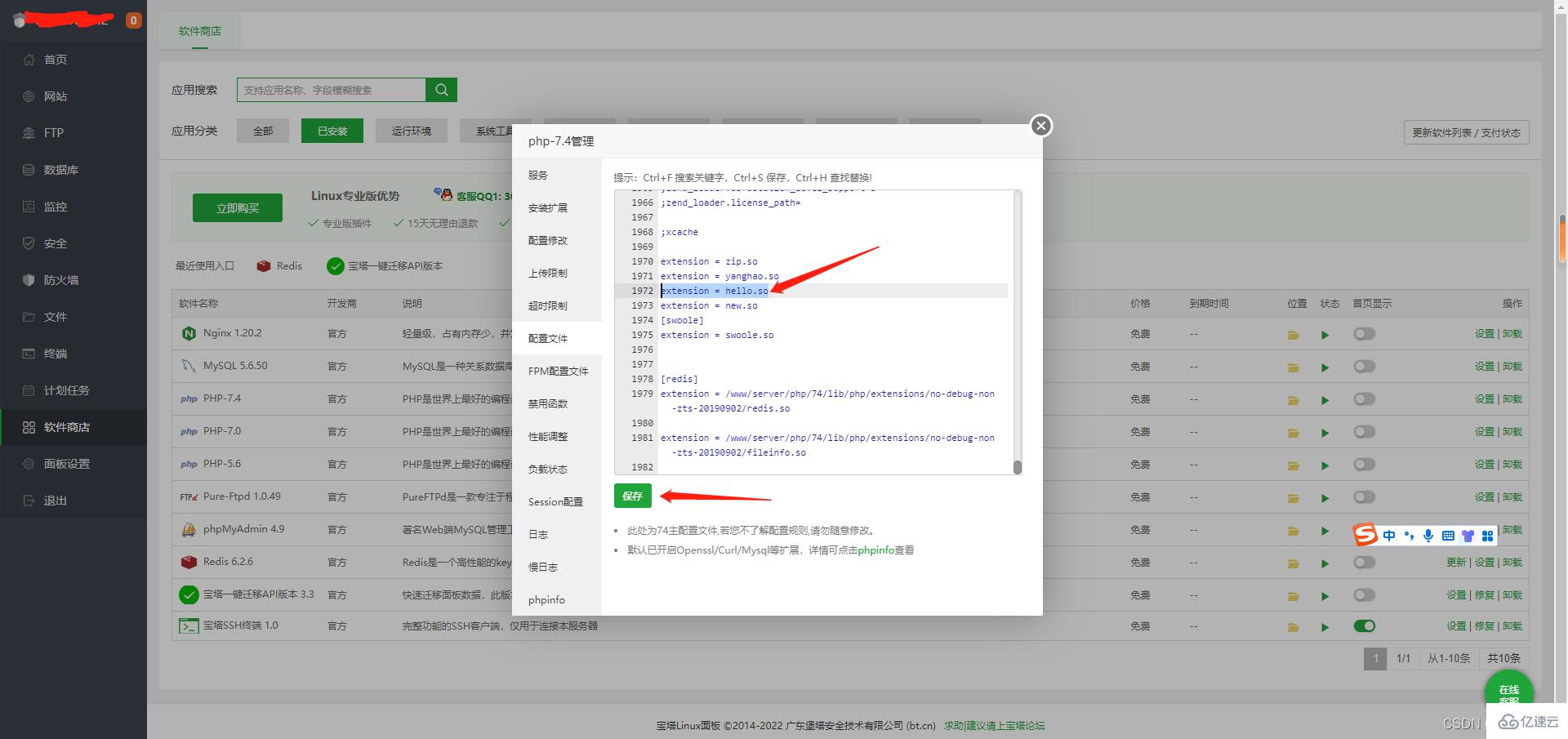This screenshot has width=1568, height=739.
Task: Select 服务 tab in php dialog
Action: (x=557, y=176)
